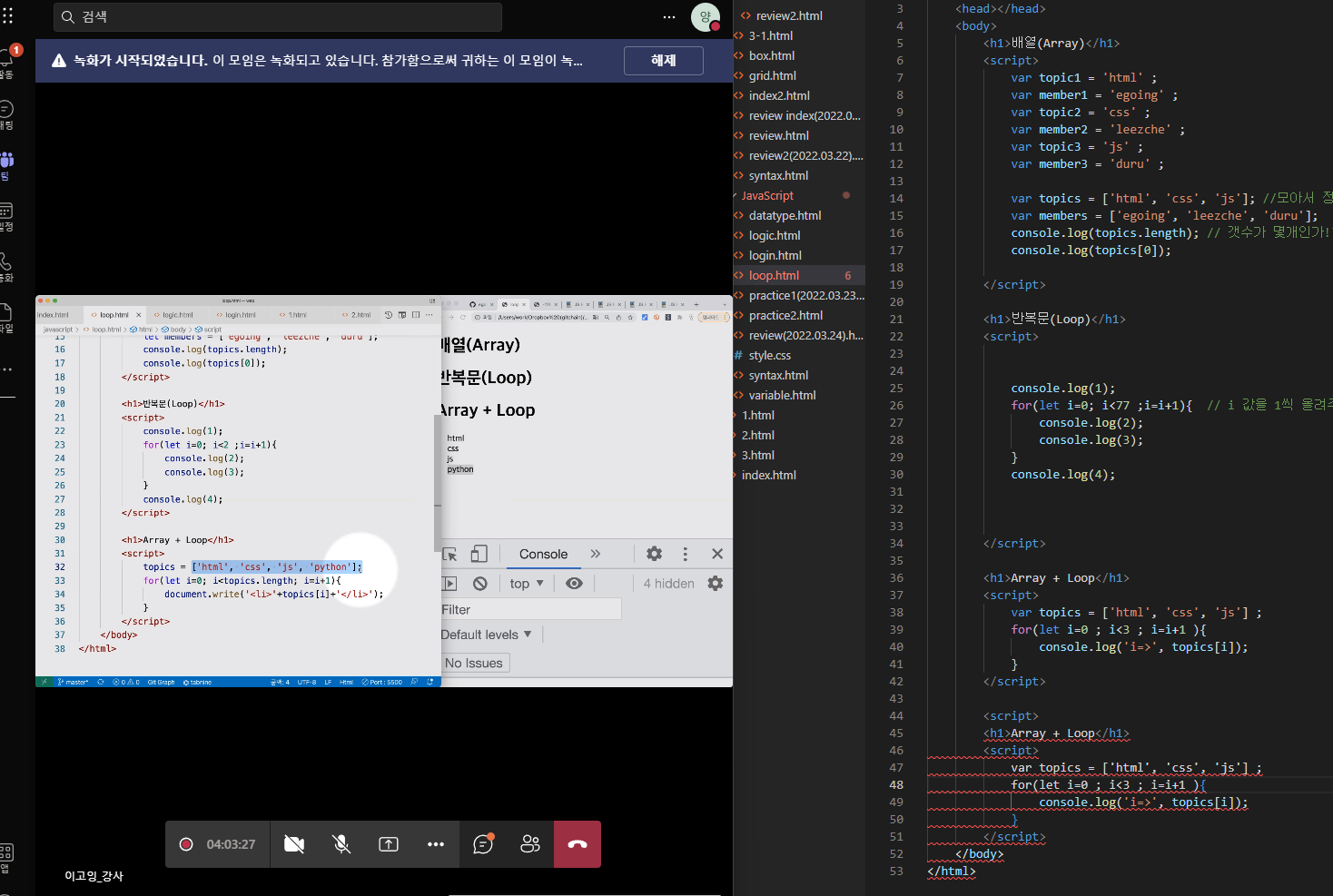The image size is (1333, 896).
Task: Show the meeting conversation chat
Action: pyautogui.click(x=483, y=844)
